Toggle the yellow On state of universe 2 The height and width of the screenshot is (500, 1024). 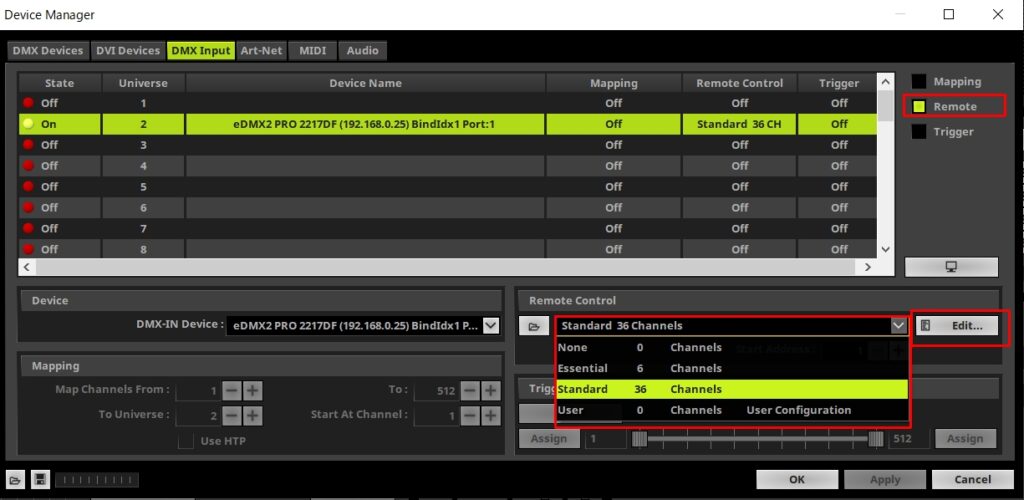pyautogui.click(x=28, y=124)
